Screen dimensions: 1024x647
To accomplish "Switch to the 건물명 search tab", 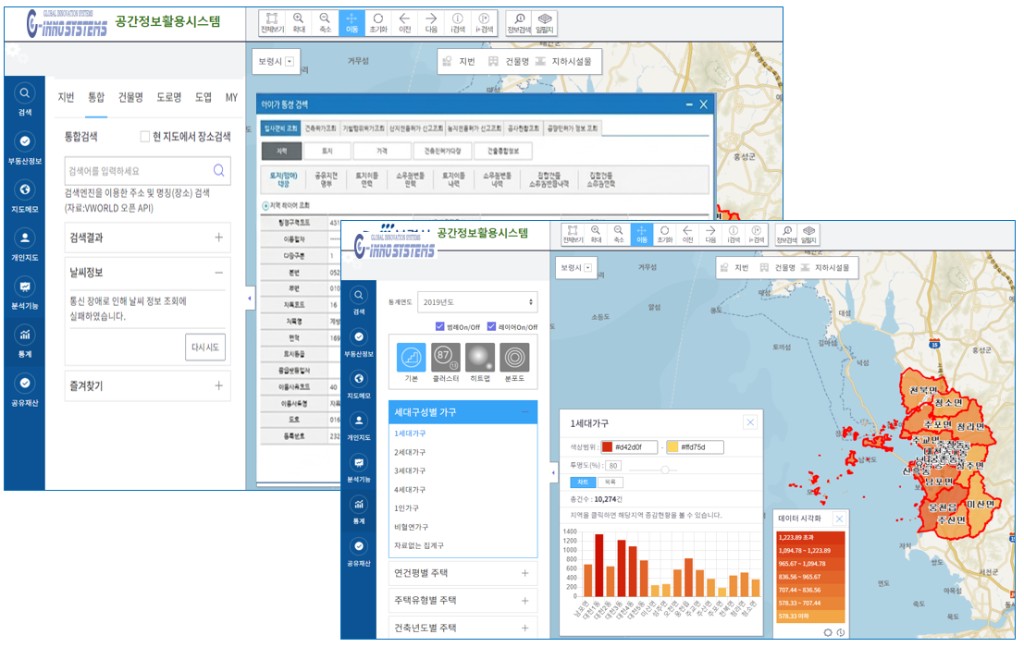I will [131, 97].
